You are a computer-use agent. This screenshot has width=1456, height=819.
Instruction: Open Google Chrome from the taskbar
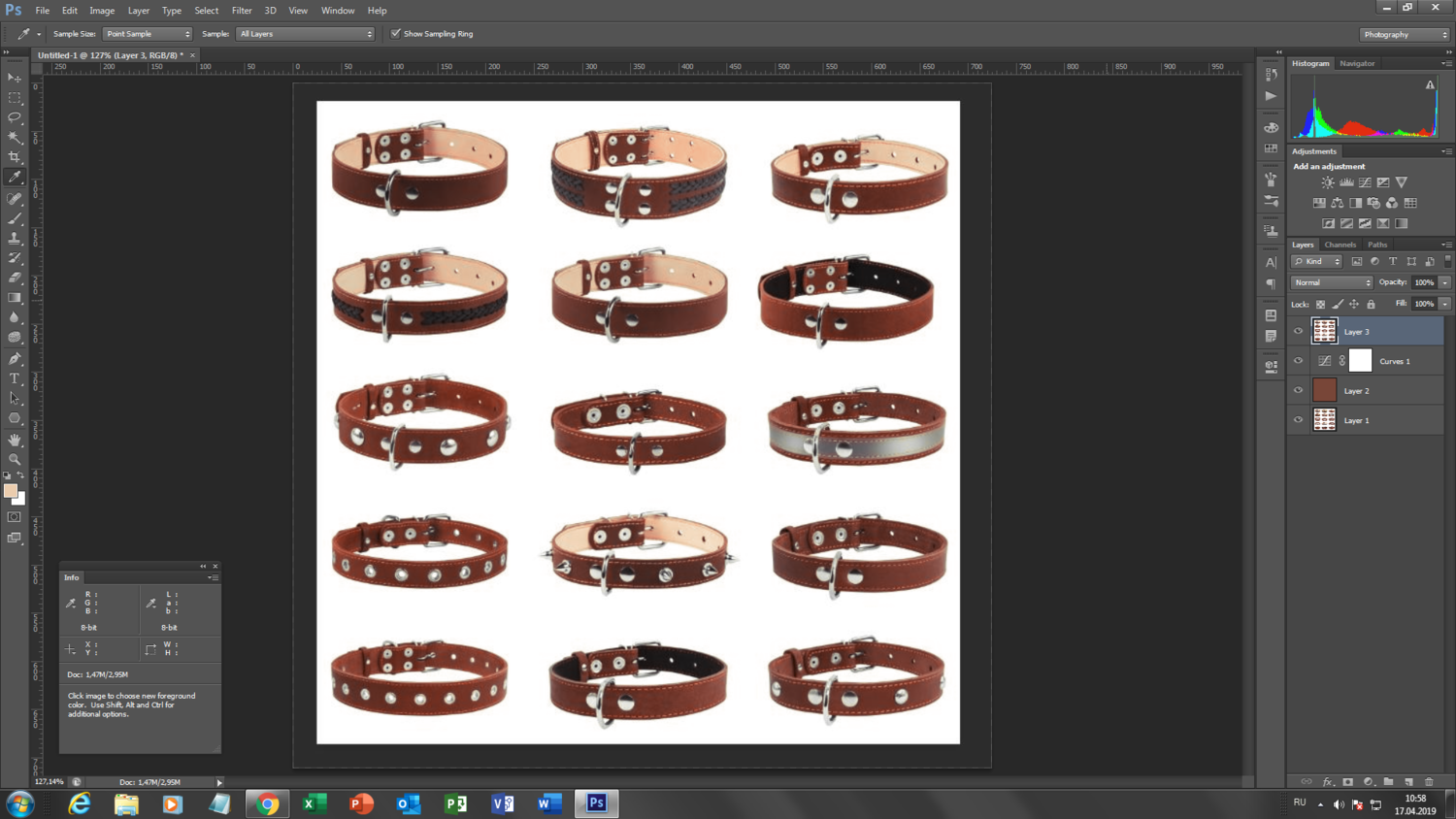click(x=268, y=803)
